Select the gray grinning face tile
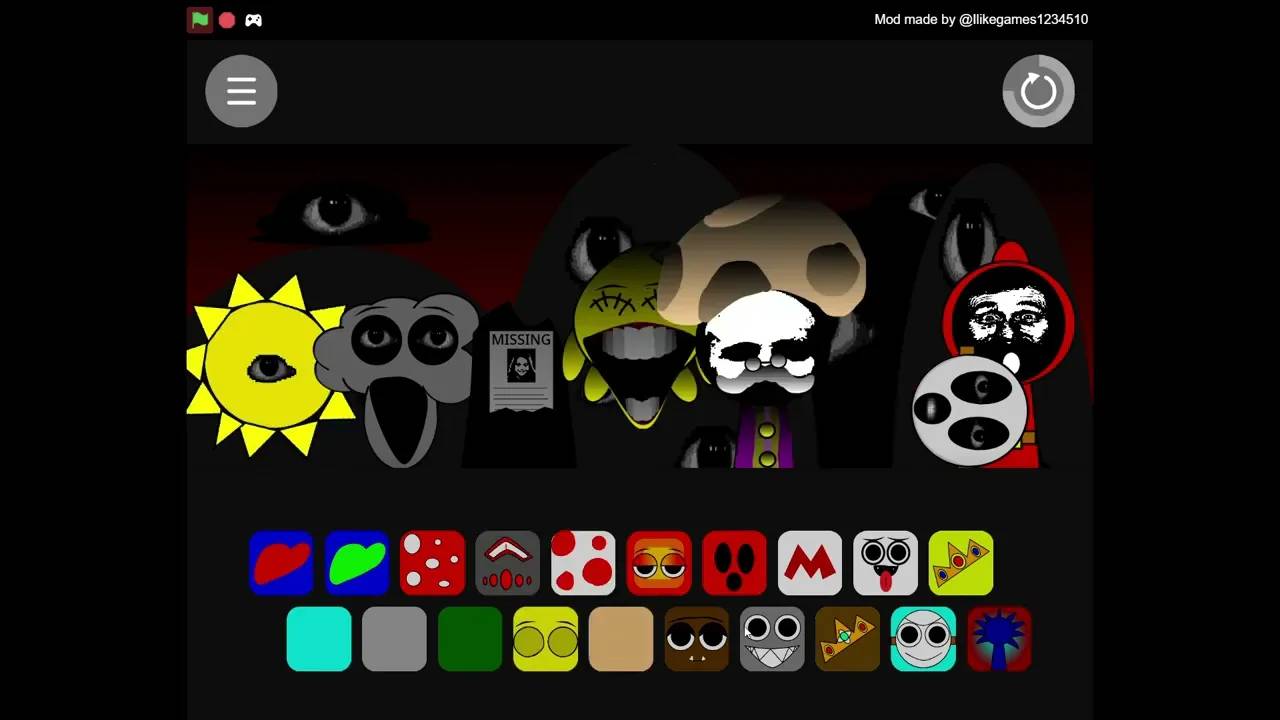This screenshot has height=720, width=1280. (x=772, y=639)
